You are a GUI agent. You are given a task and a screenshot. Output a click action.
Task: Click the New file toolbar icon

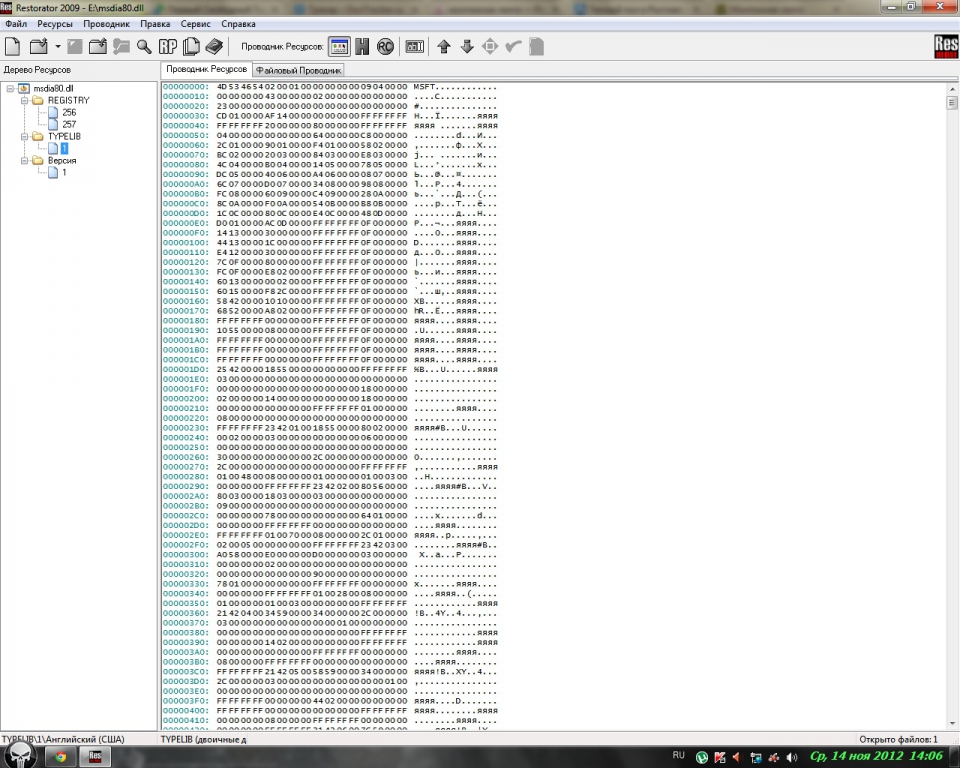(13, 46)
